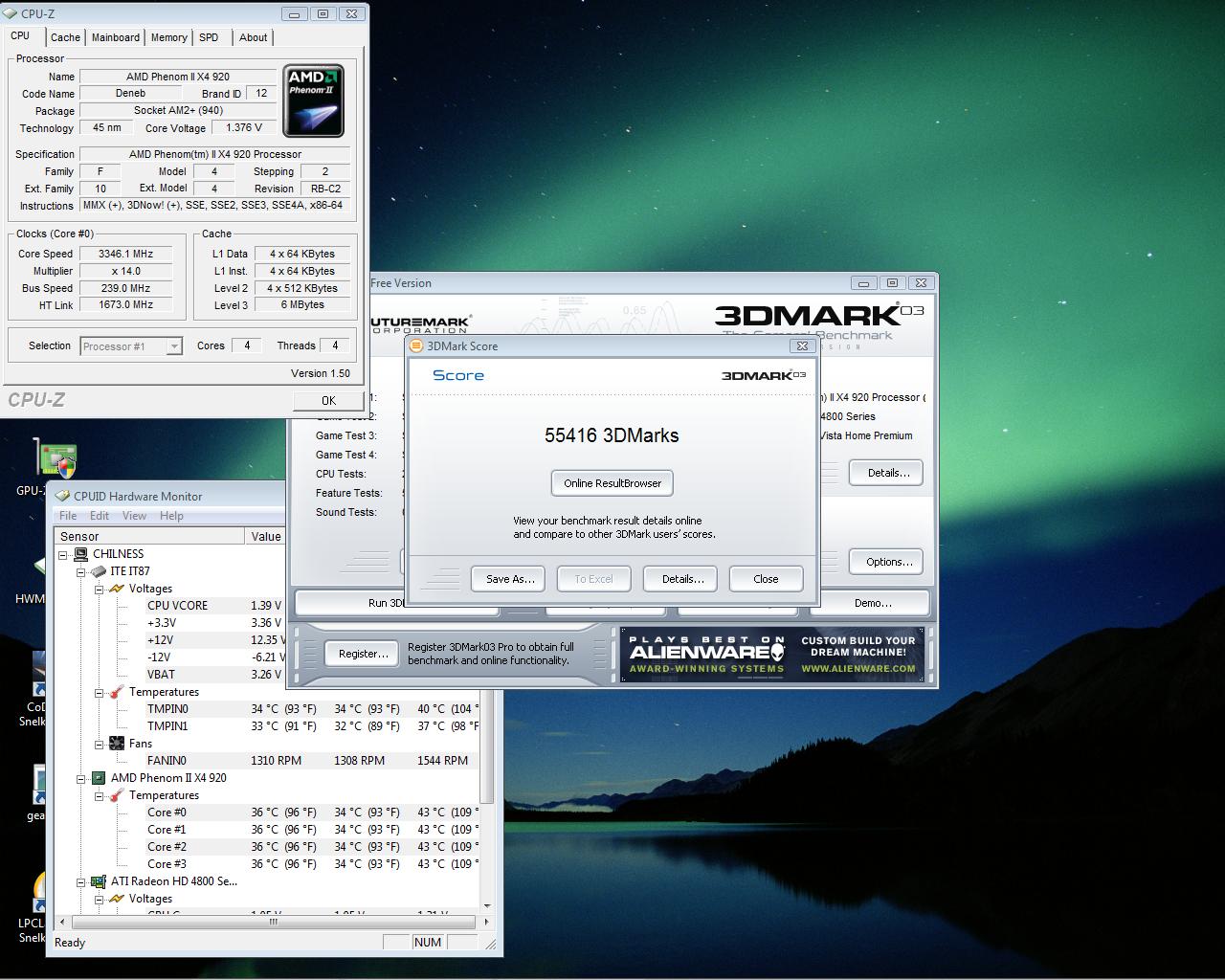The height and width of the screenshot is (980, 1225).
Task: Click the Hardware Monitor vertical scrollbar down arrow
Action: pos(486,905)
